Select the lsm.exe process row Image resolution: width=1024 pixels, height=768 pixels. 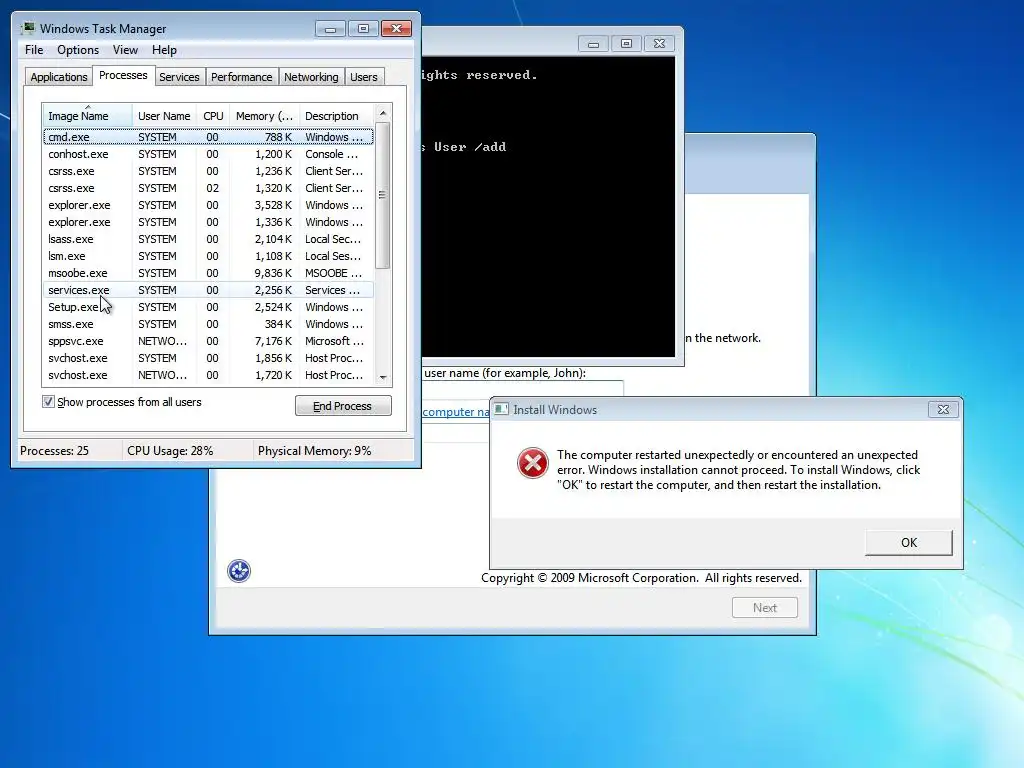point(208,256)
